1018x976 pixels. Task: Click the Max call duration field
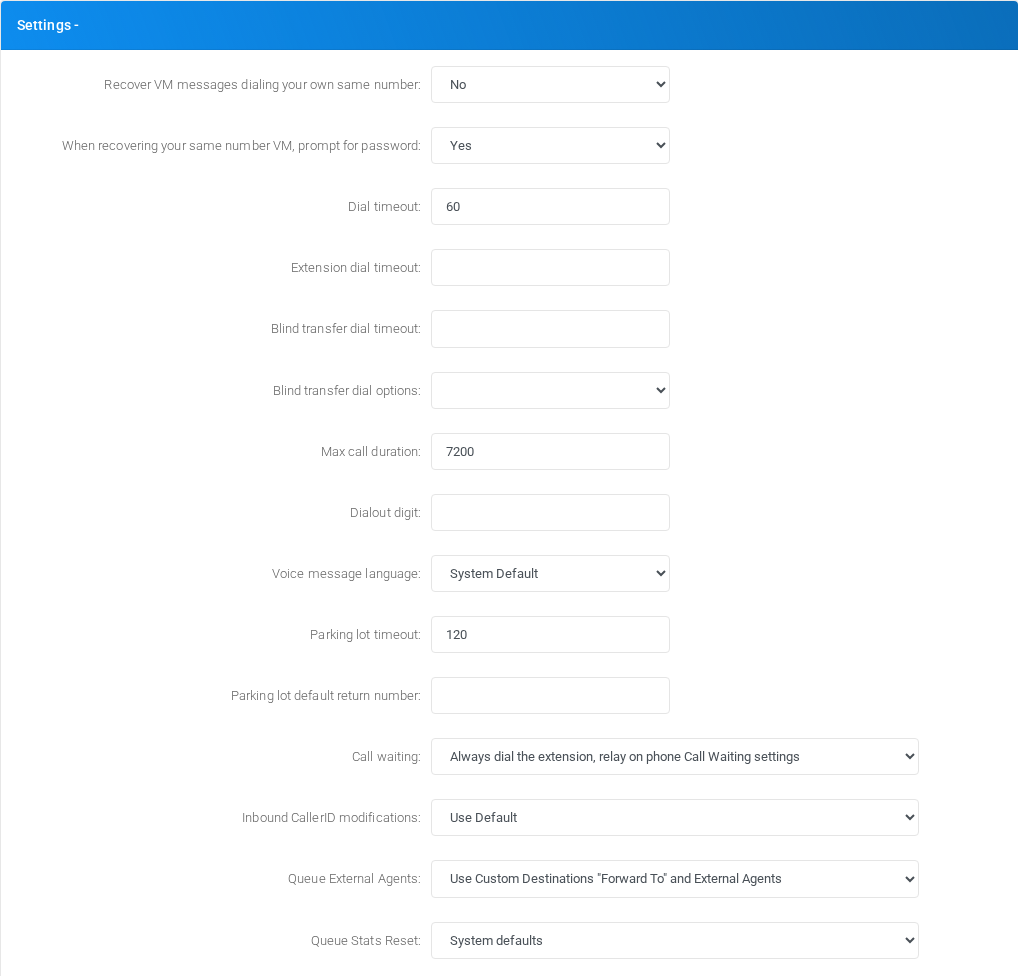[x=550, y=451]
